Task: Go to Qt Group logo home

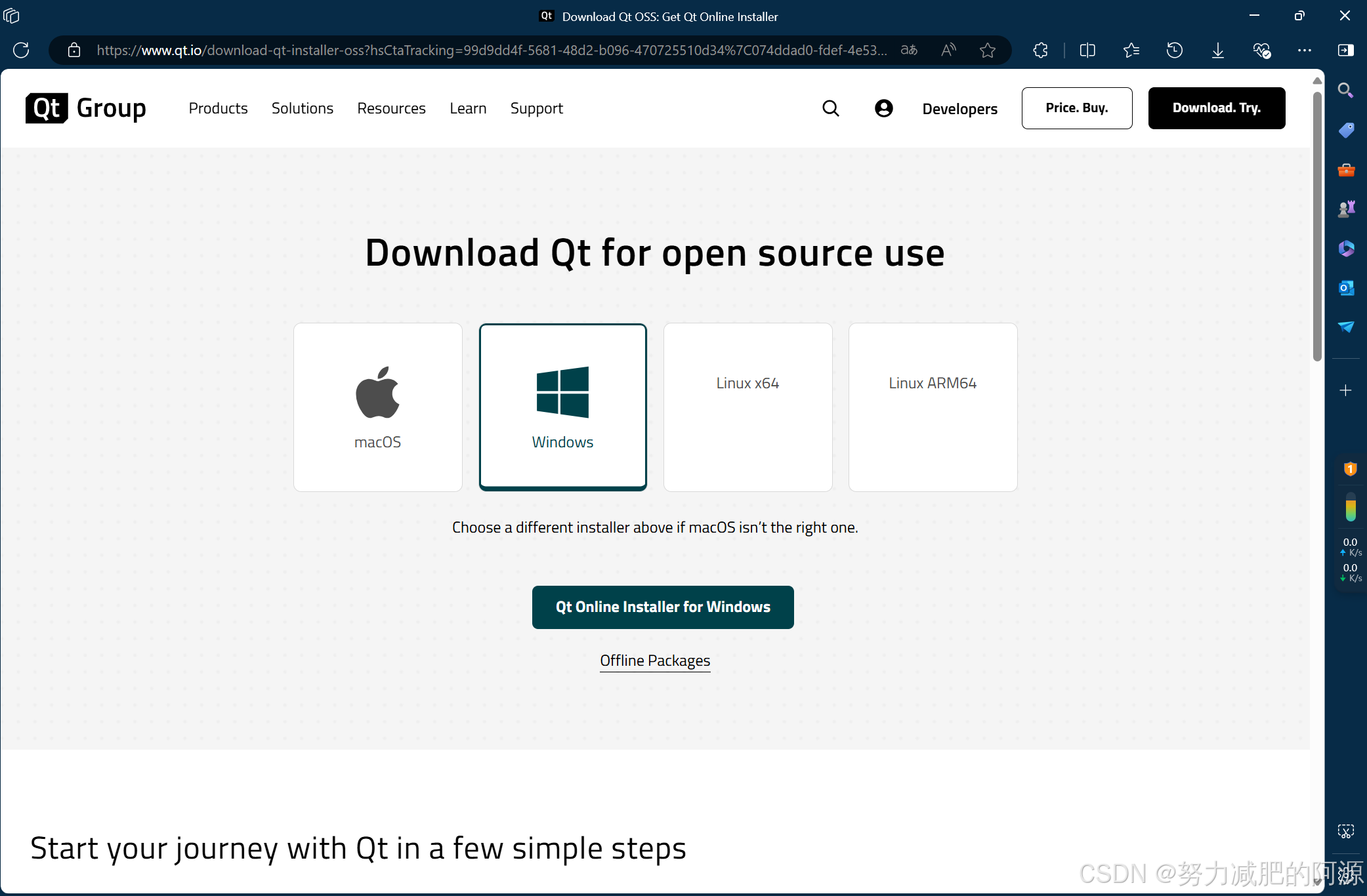Action: pos(86,108)
